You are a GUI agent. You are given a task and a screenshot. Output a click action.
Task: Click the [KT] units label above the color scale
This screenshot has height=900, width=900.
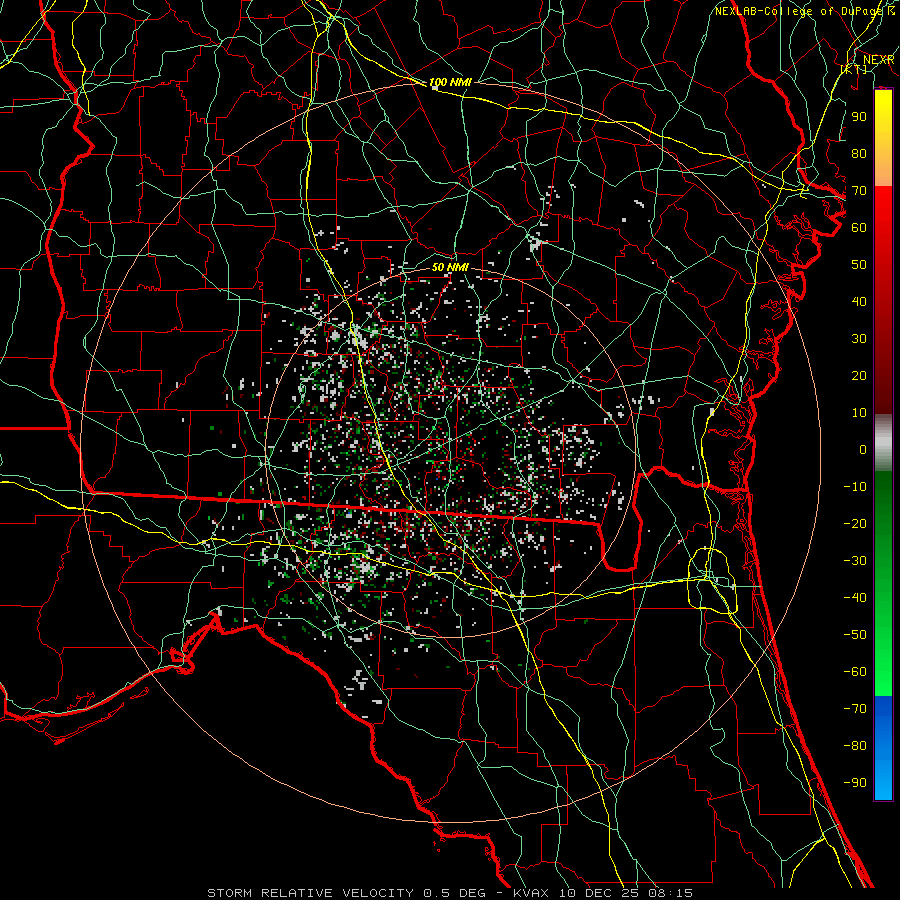(x=854, y=69)
